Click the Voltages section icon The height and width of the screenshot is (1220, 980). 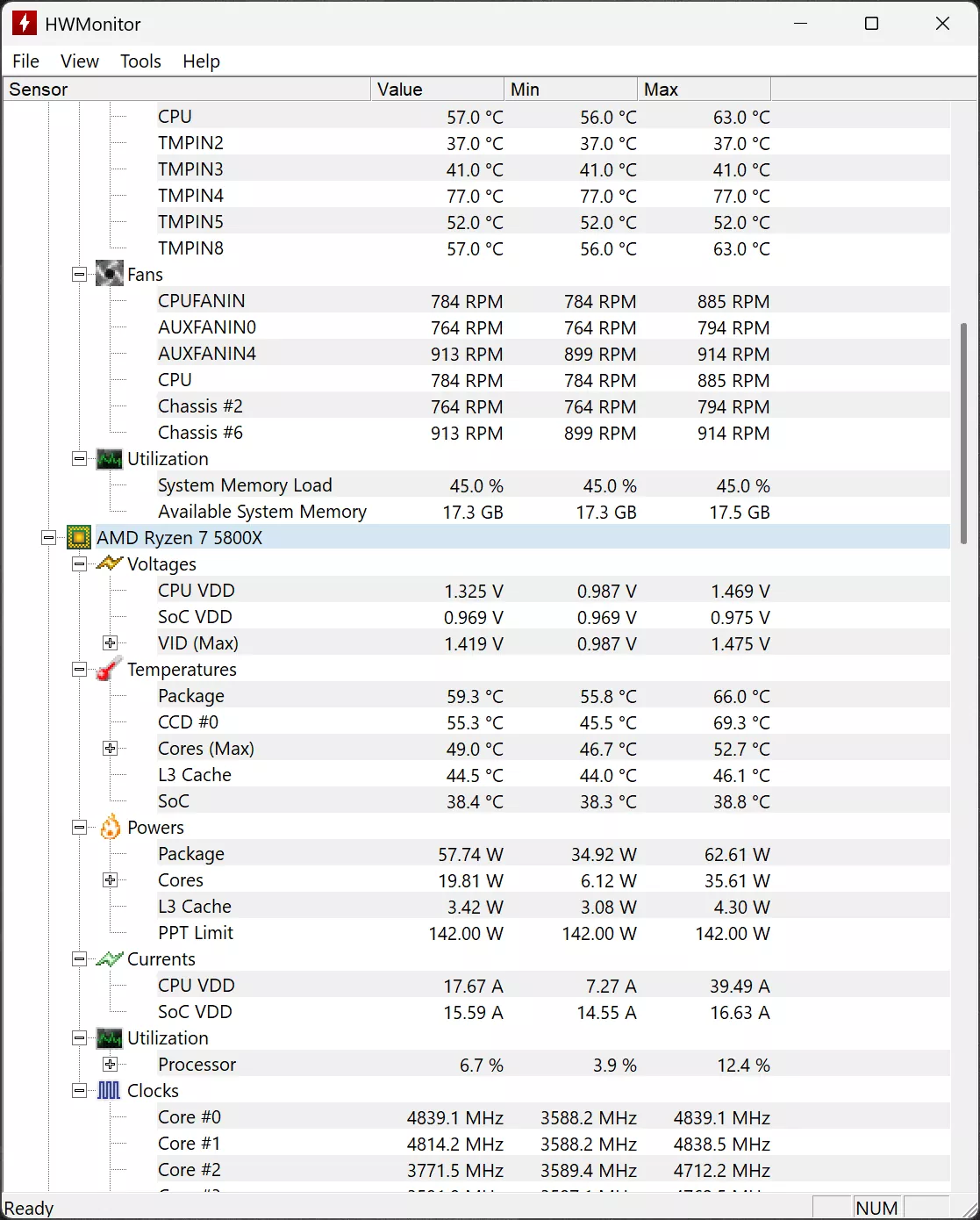coord(109,564)
